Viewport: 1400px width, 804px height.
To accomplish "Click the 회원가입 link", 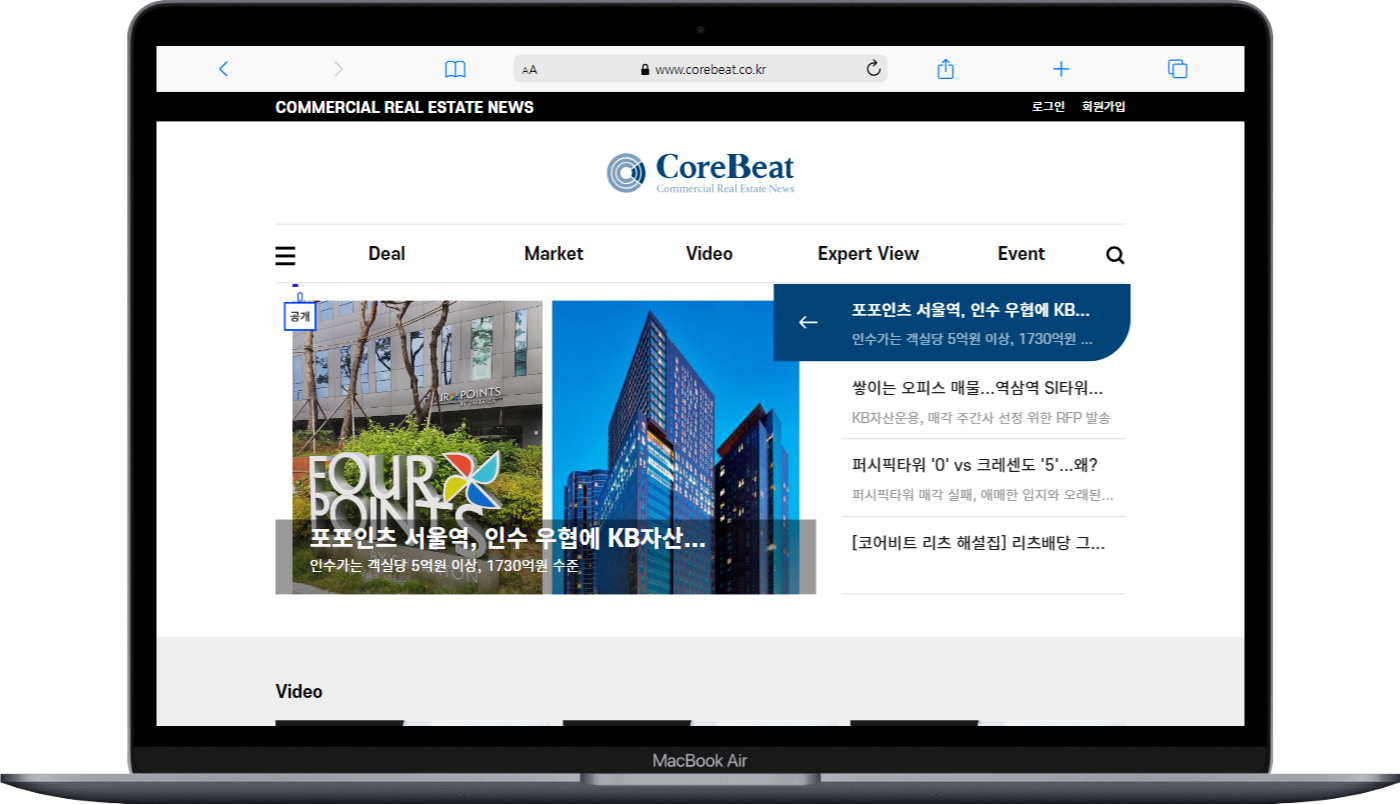I will coord(1103,107).
